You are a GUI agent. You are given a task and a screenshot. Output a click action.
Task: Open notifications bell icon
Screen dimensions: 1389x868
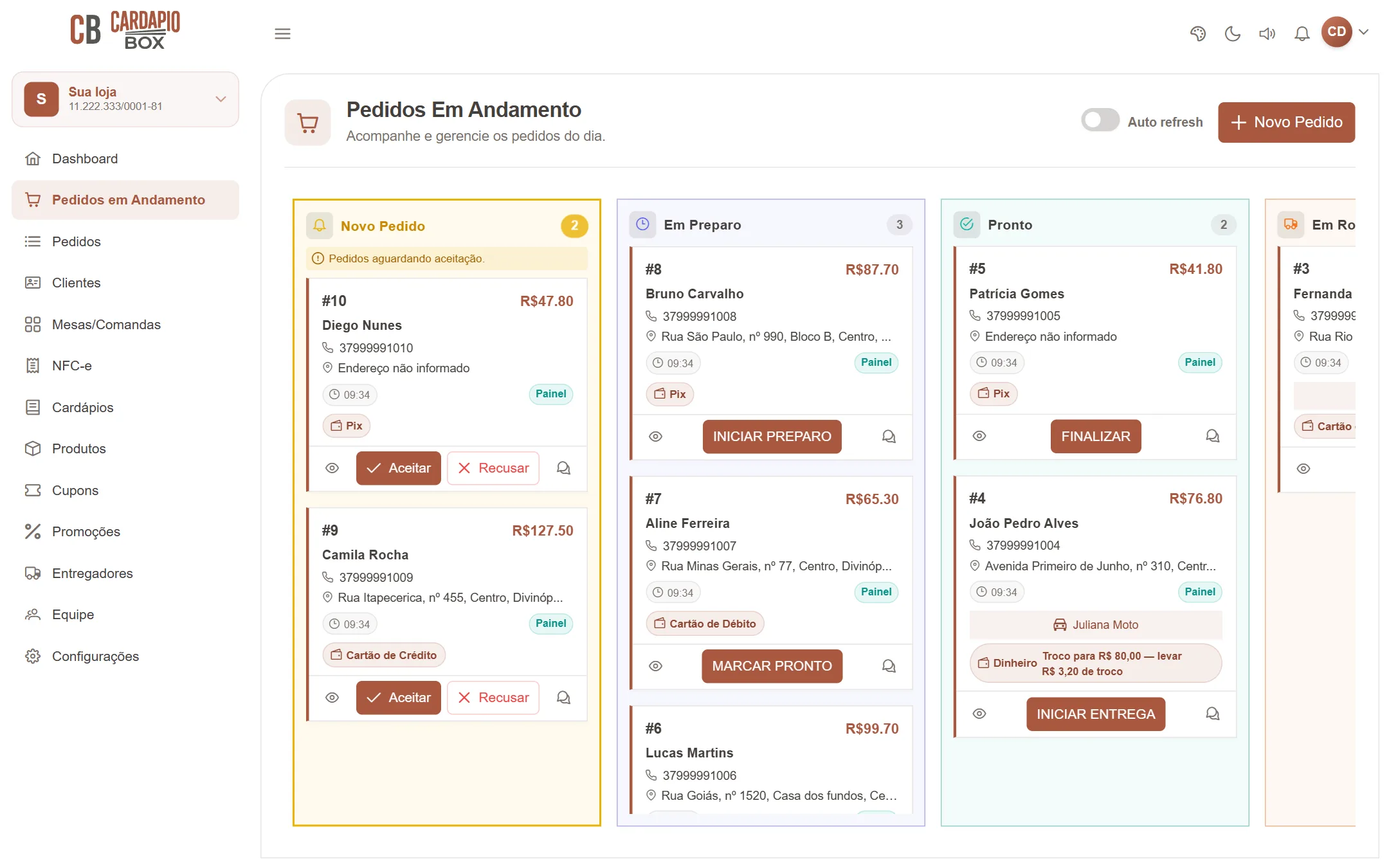coord(1302,33)
